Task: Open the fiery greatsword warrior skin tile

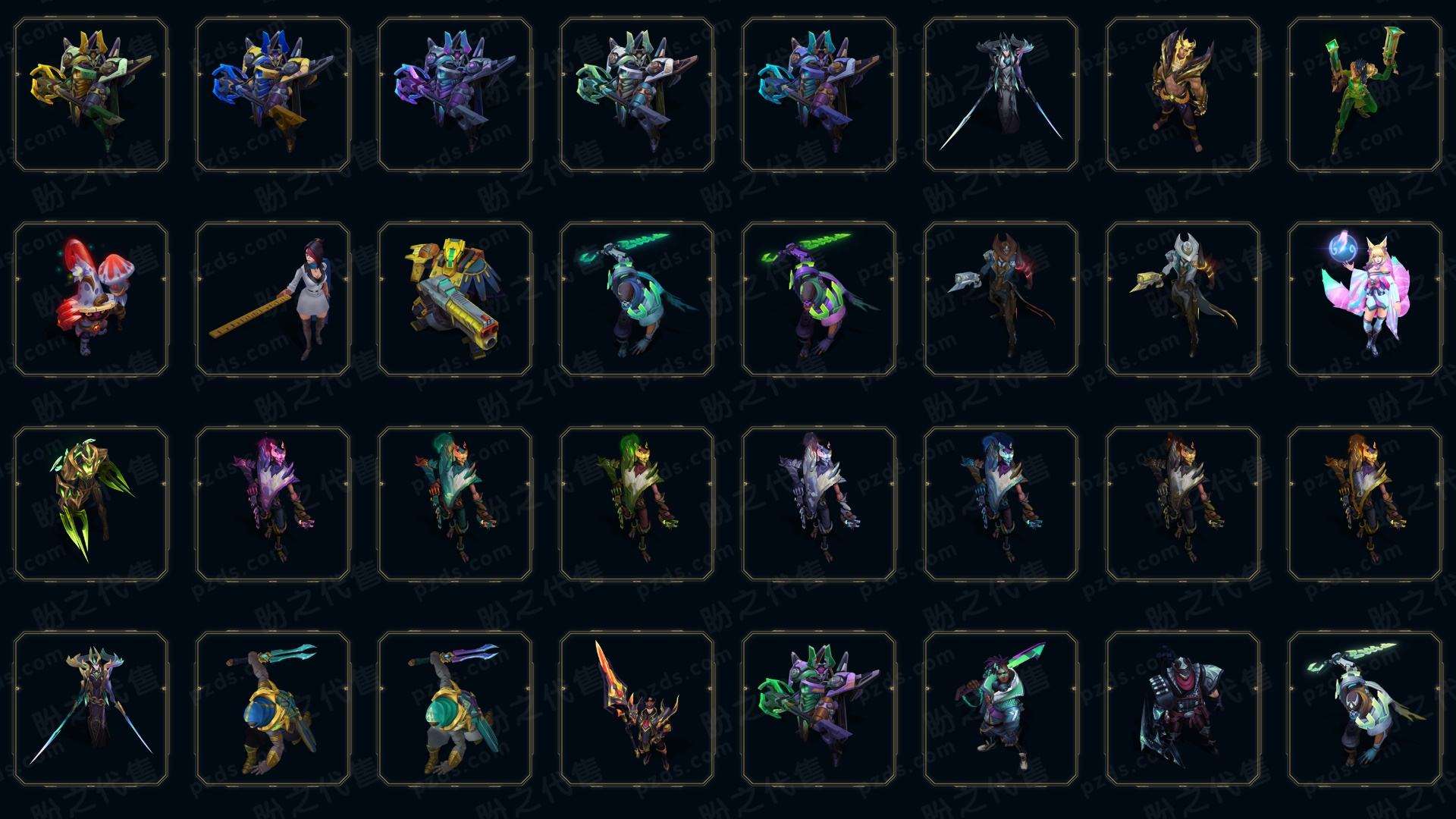Action: pyautogui.click(x=637, y=708)
